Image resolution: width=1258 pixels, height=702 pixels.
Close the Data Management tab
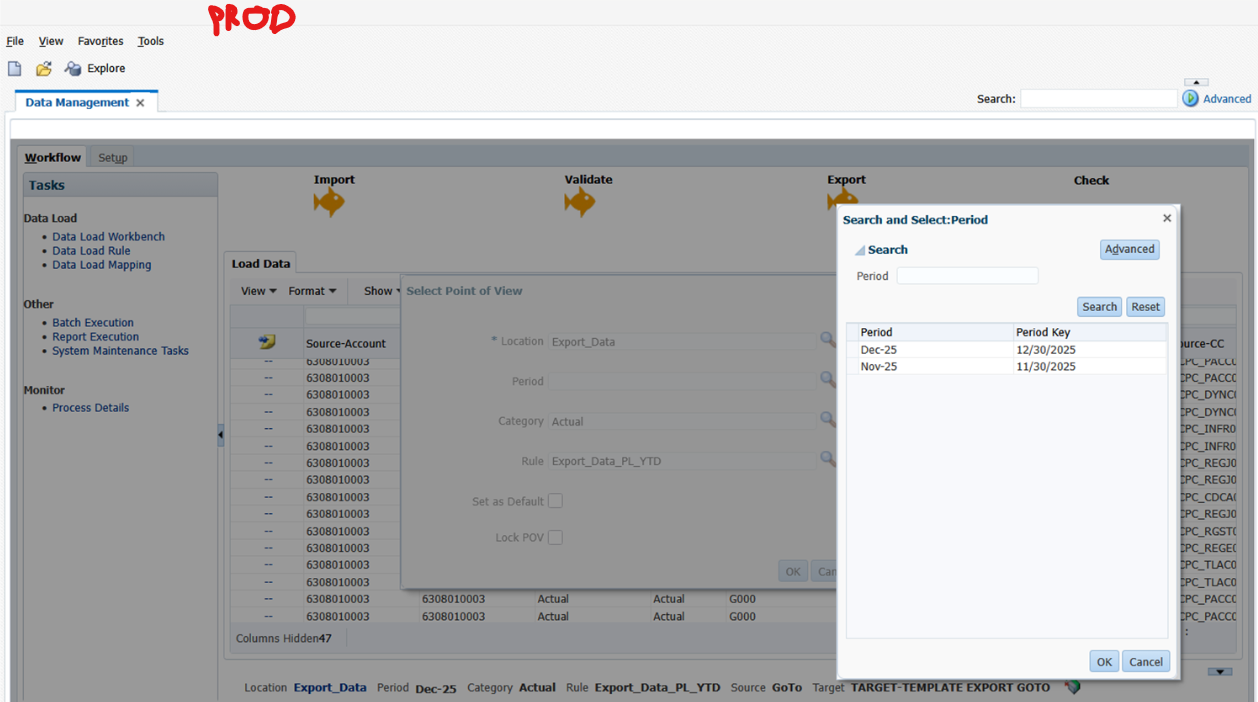(140, 103)
